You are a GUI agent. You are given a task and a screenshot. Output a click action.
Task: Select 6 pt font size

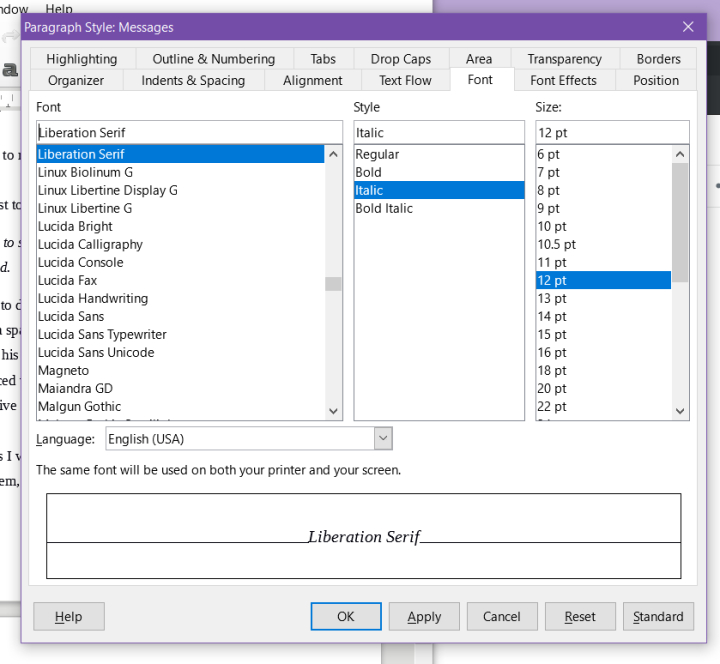pos(603,154)
